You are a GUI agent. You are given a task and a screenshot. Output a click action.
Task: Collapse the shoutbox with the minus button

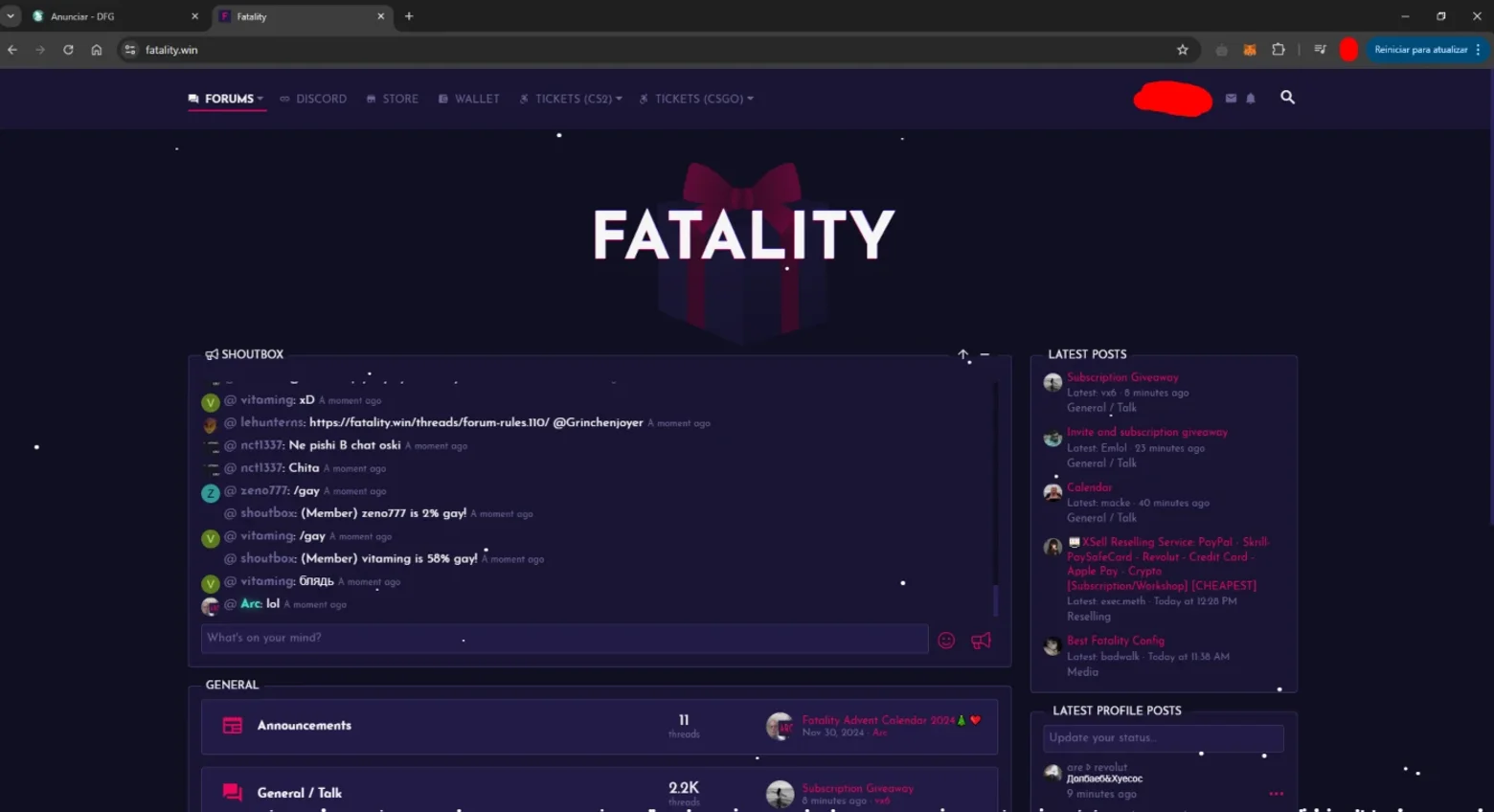point(985,354)
